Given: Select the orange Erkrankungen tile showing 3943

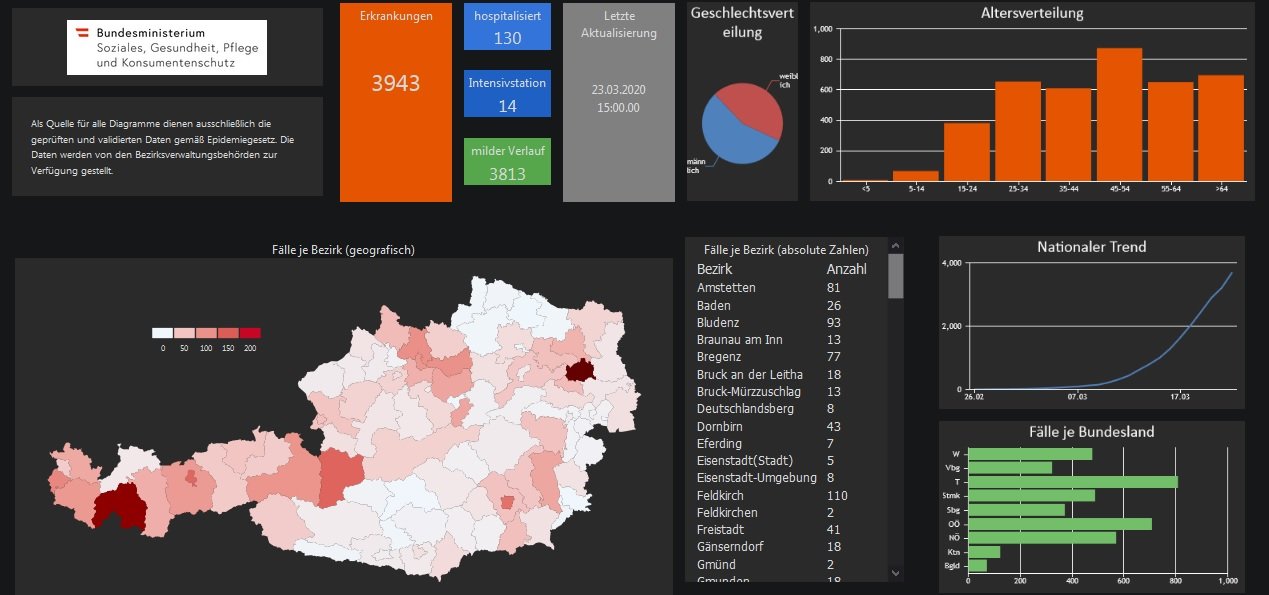Looking at the screenshot, I should tap(396, 102).
